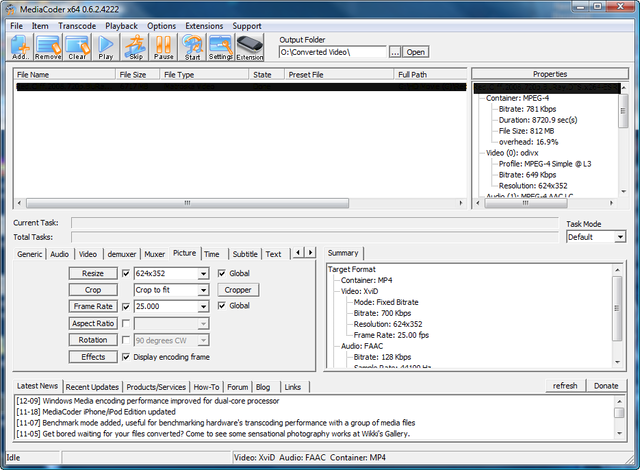Screen dimensions: 640x470
Task: Click the Output Folder path field
Action: 333,52
